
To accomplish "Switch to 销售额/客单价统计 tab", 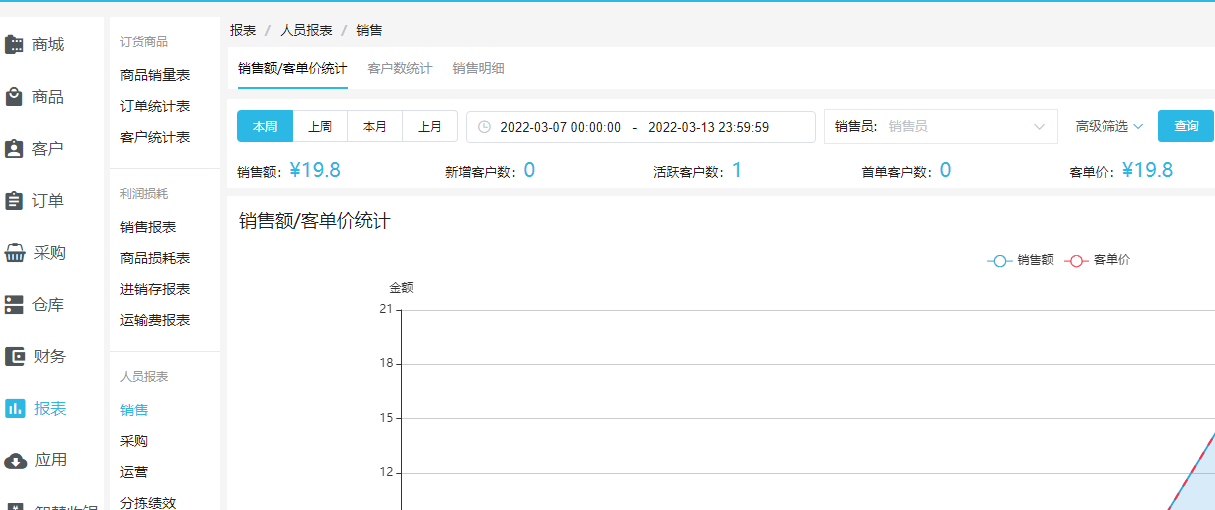I will [293, 68].
